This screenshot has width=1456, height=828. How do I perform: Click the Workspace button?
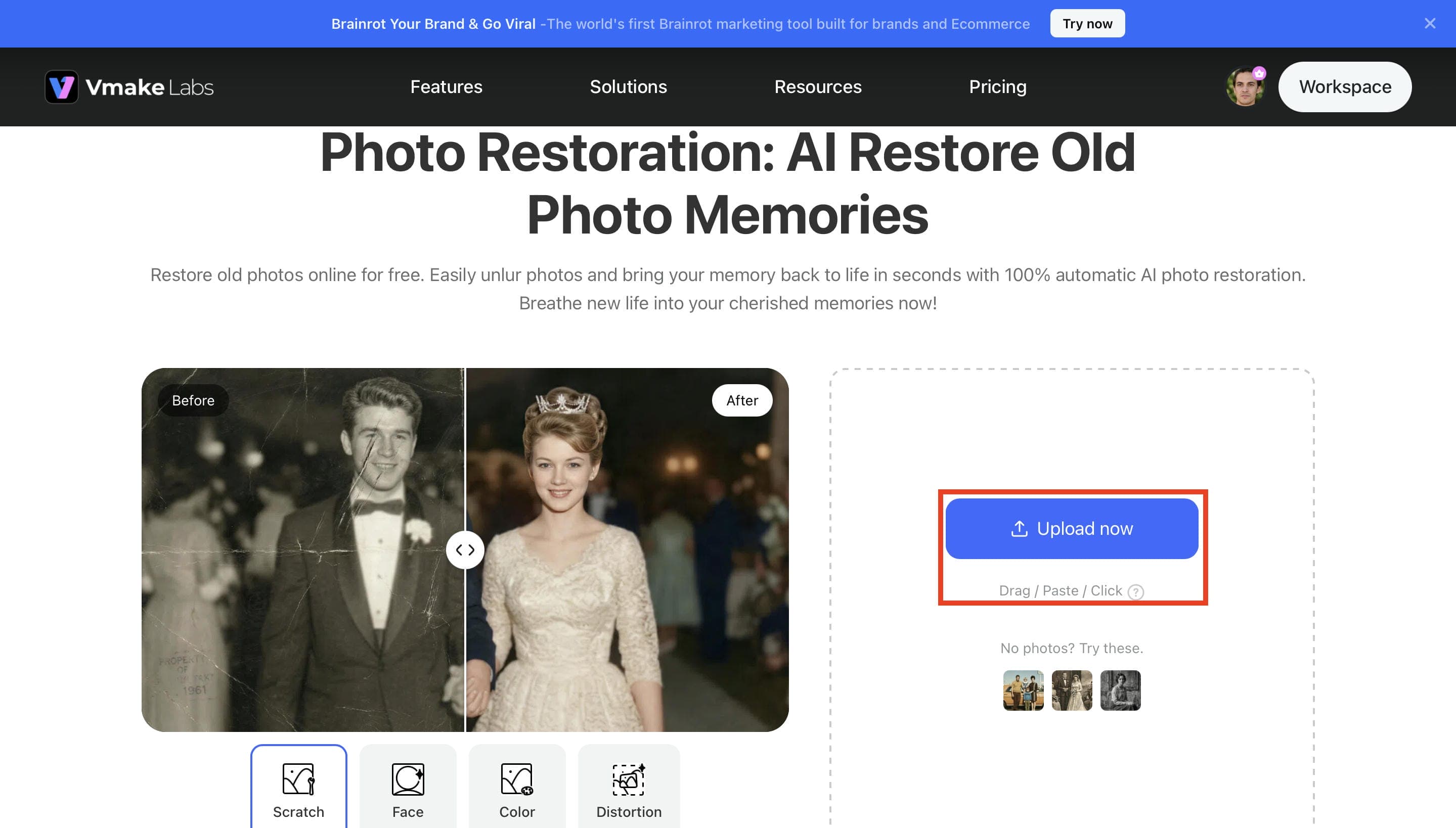(x=1344, y=87)
